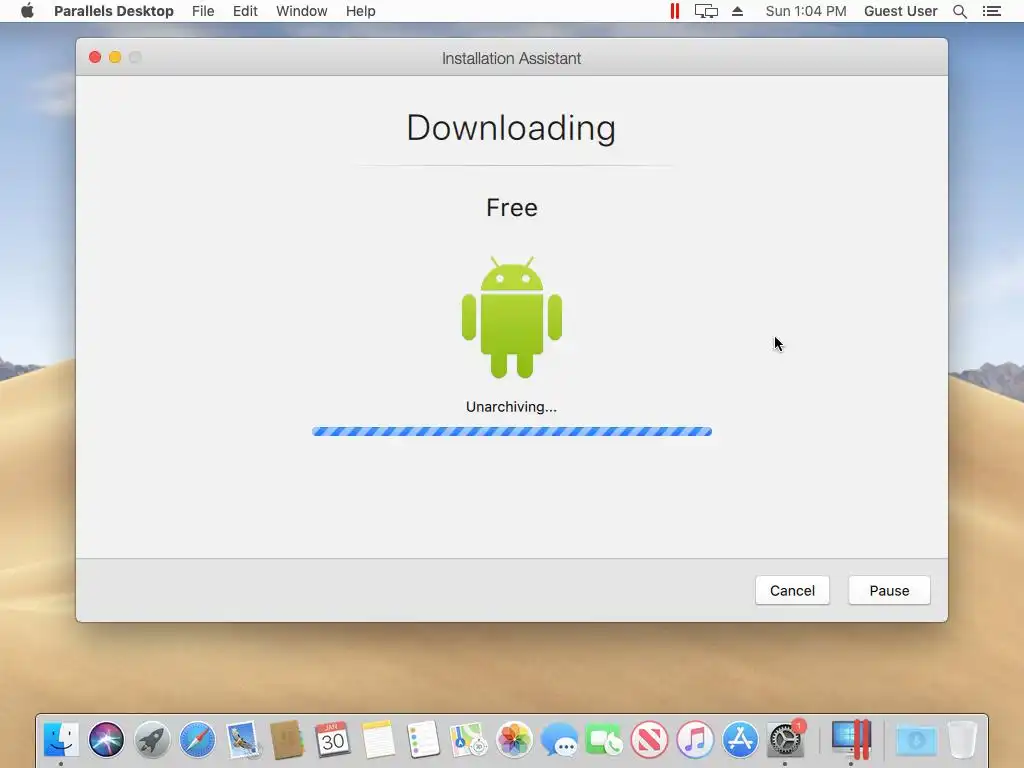Click the eject icon in menu bar
The width and height of the screenshot is (1024, 768).
click(737, 11)
